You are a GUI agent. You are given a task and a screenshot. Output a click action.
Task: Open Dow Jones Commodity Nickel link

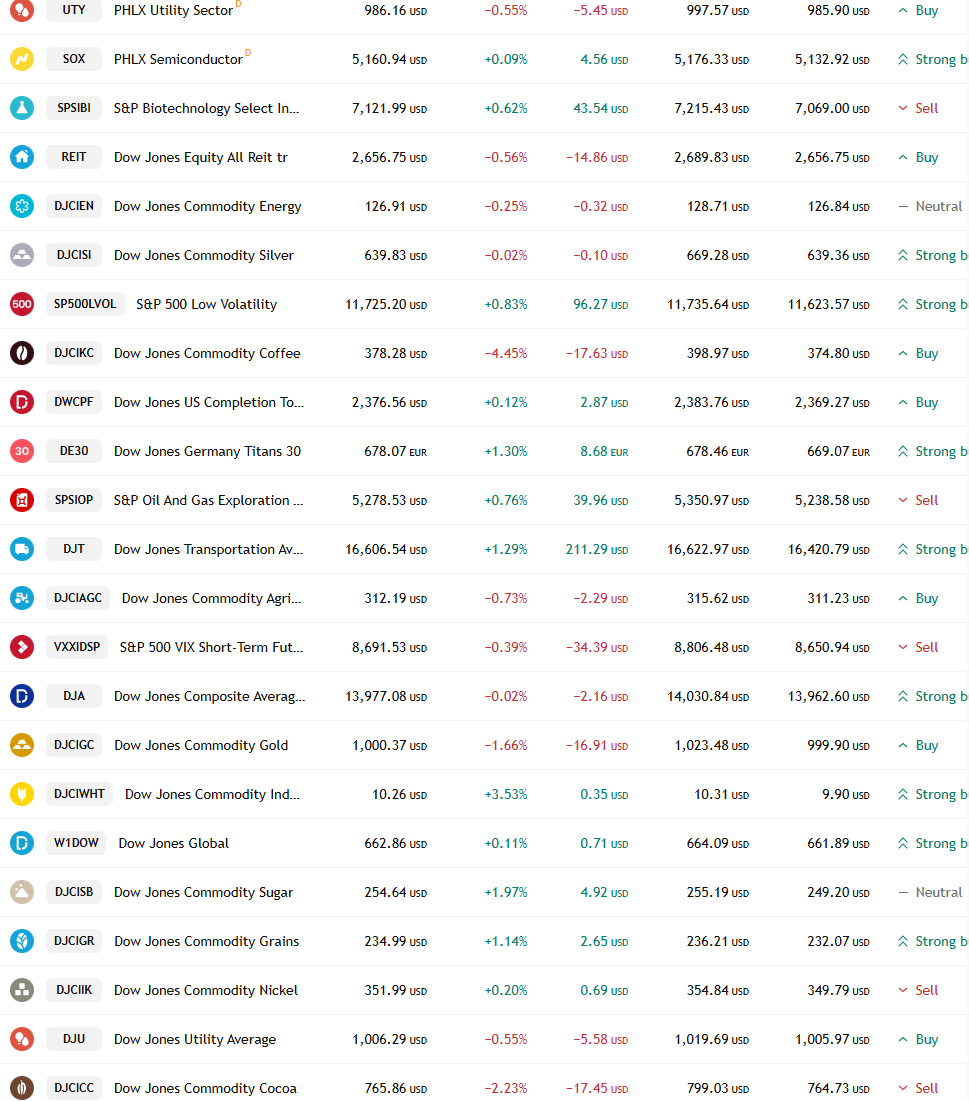206,990
